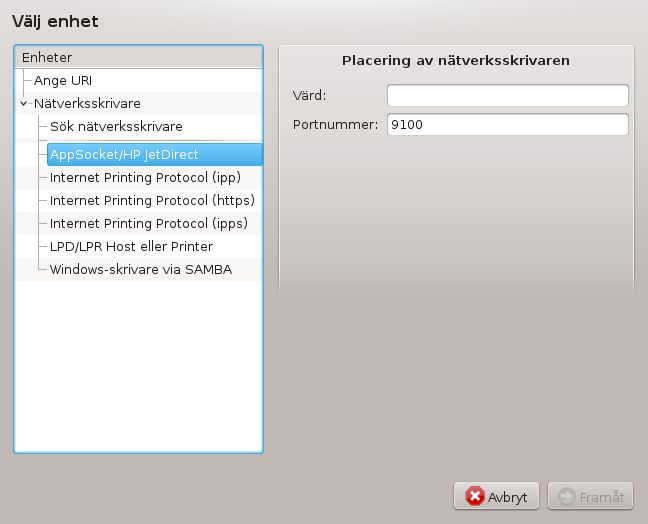Select LPD/LPR Host eller Printer
Screen dimensions: 648x524
click(x=131, y=247)
